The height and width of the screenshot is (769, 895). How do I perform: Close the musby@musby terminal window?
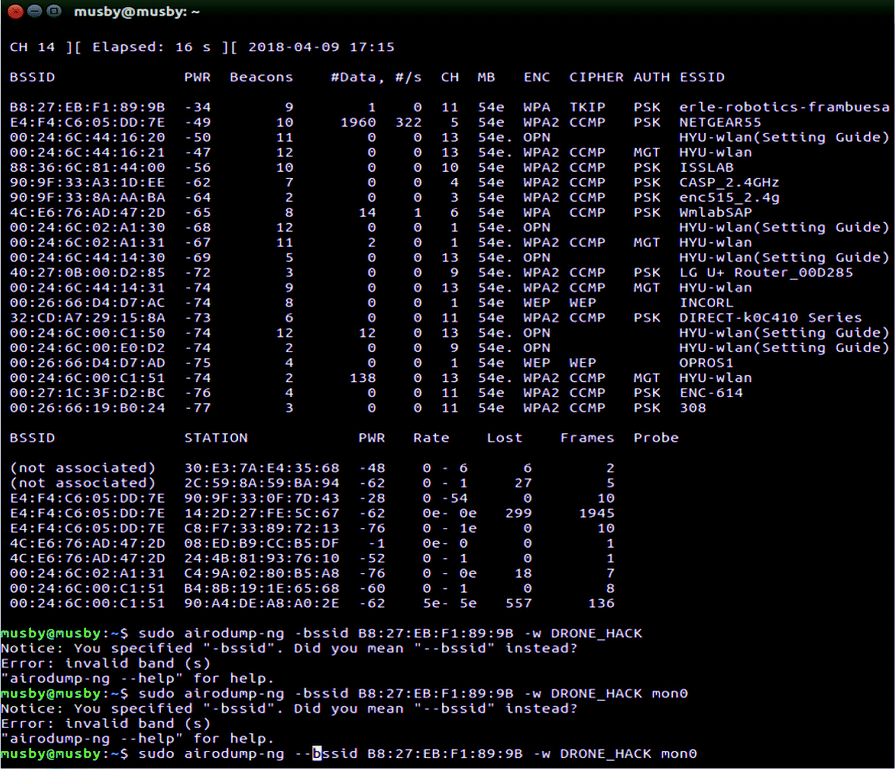click(15, 11)
